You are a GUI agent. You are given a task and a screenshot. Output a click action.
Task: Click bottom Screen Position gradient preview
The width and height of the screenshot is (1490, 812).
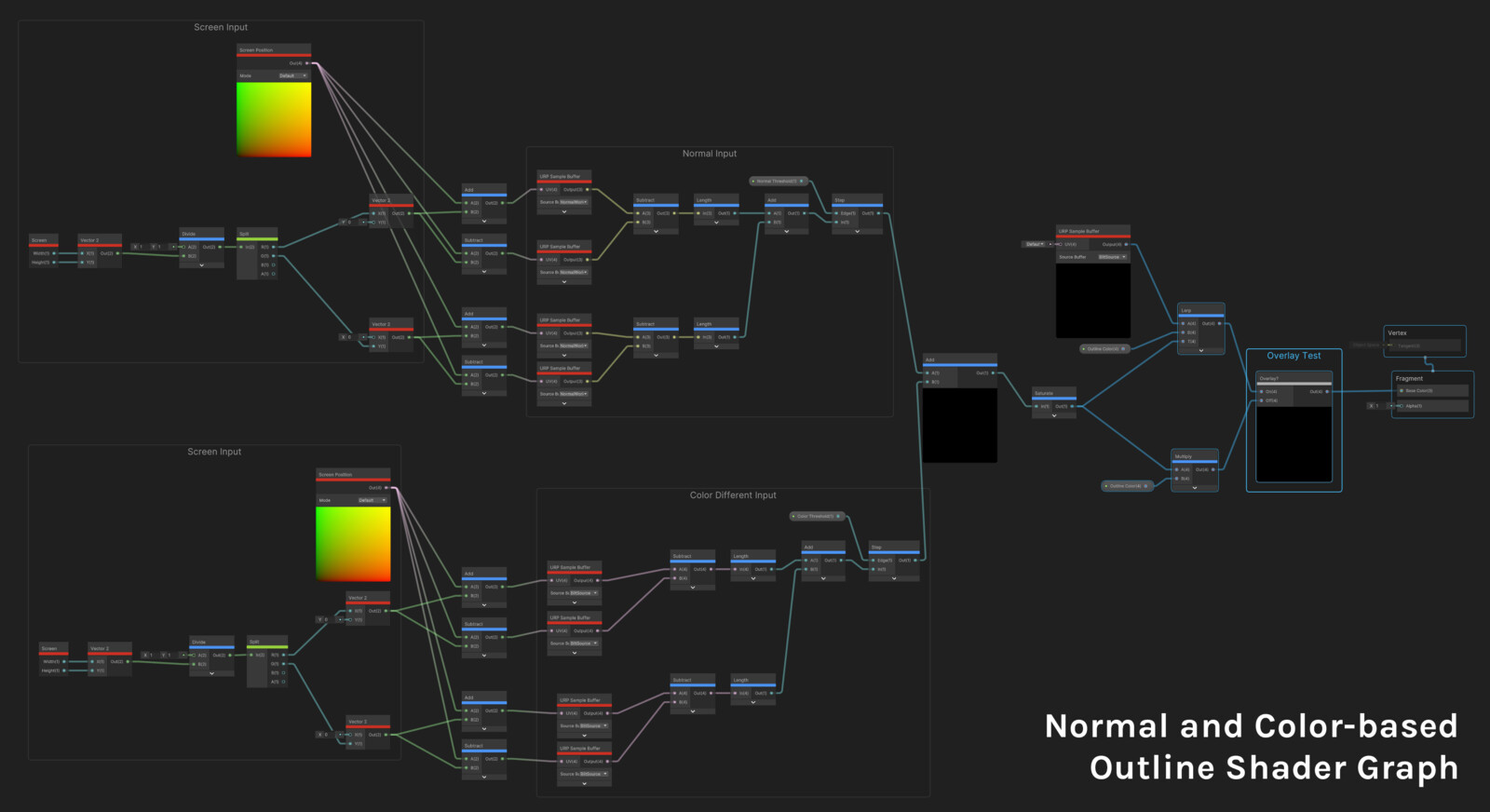click(x=353, y=544)
